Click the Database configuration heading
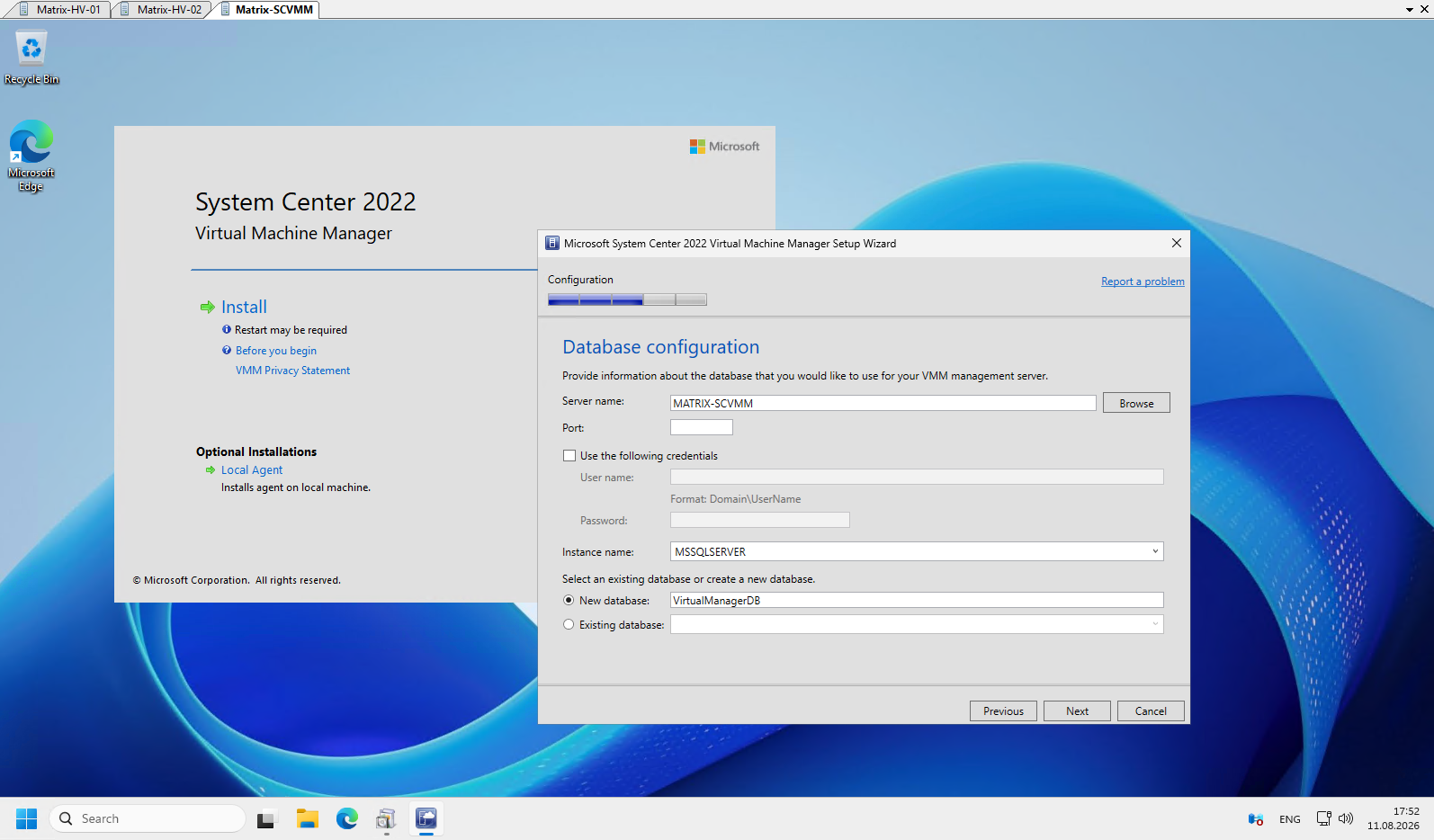Image resolution: width=1434 pixels, height=840 pixels. [660, 347]
